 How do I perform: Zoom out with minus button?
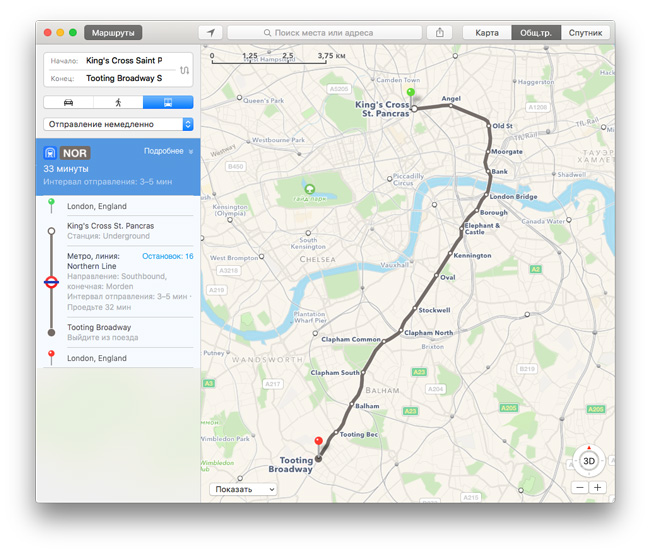[580, 488]
